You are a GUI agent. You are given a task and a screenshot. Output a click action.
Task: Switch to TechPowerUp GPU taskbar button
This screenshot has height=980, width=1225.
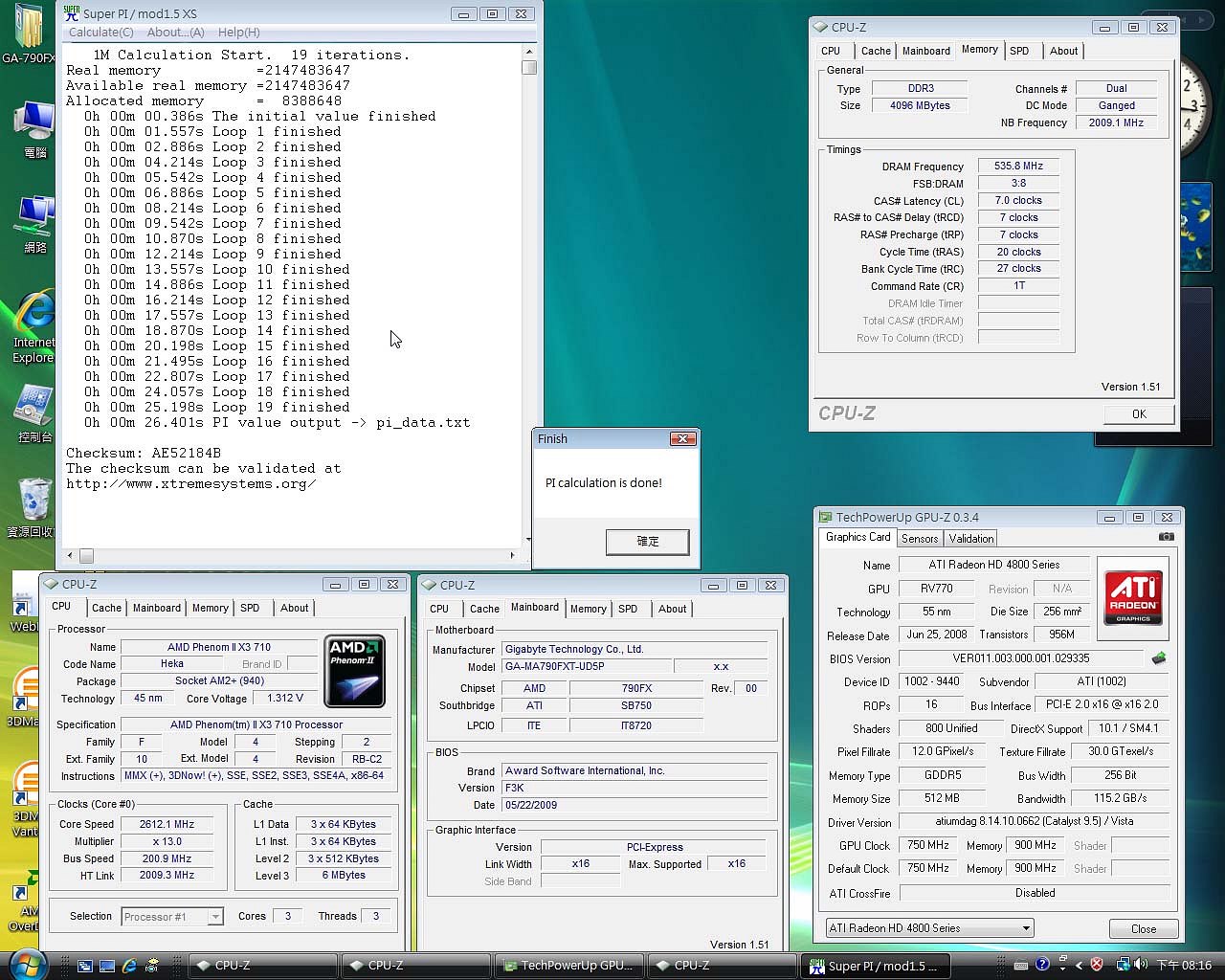click(568, 966)
